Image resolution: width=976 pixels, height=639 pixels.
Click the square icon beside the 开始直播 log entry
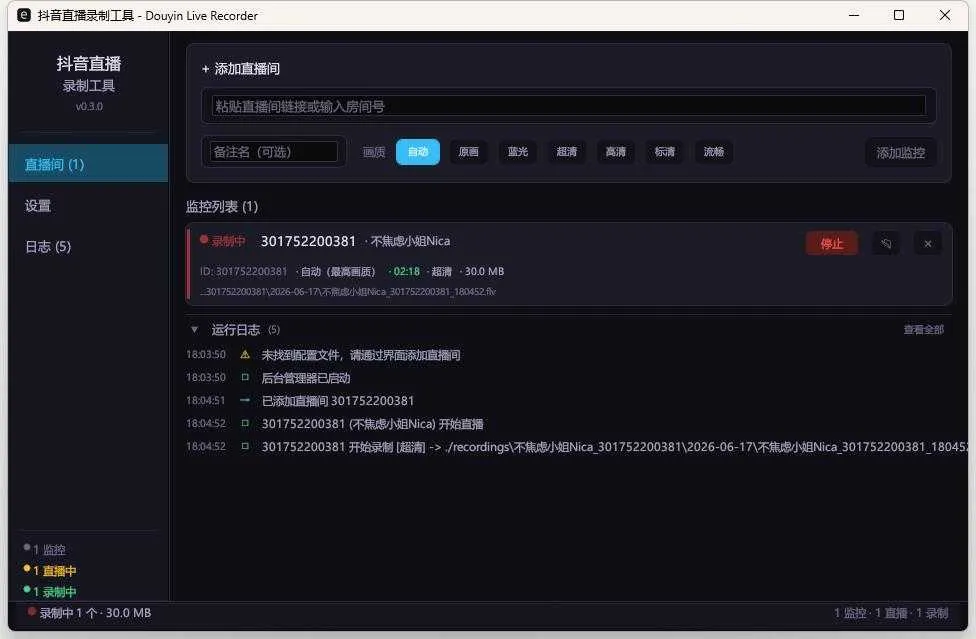245,423
